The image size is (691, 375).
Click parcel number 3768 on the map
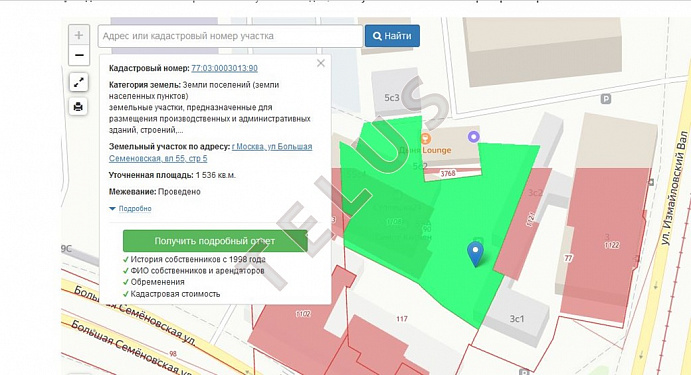tap(448, 174)
